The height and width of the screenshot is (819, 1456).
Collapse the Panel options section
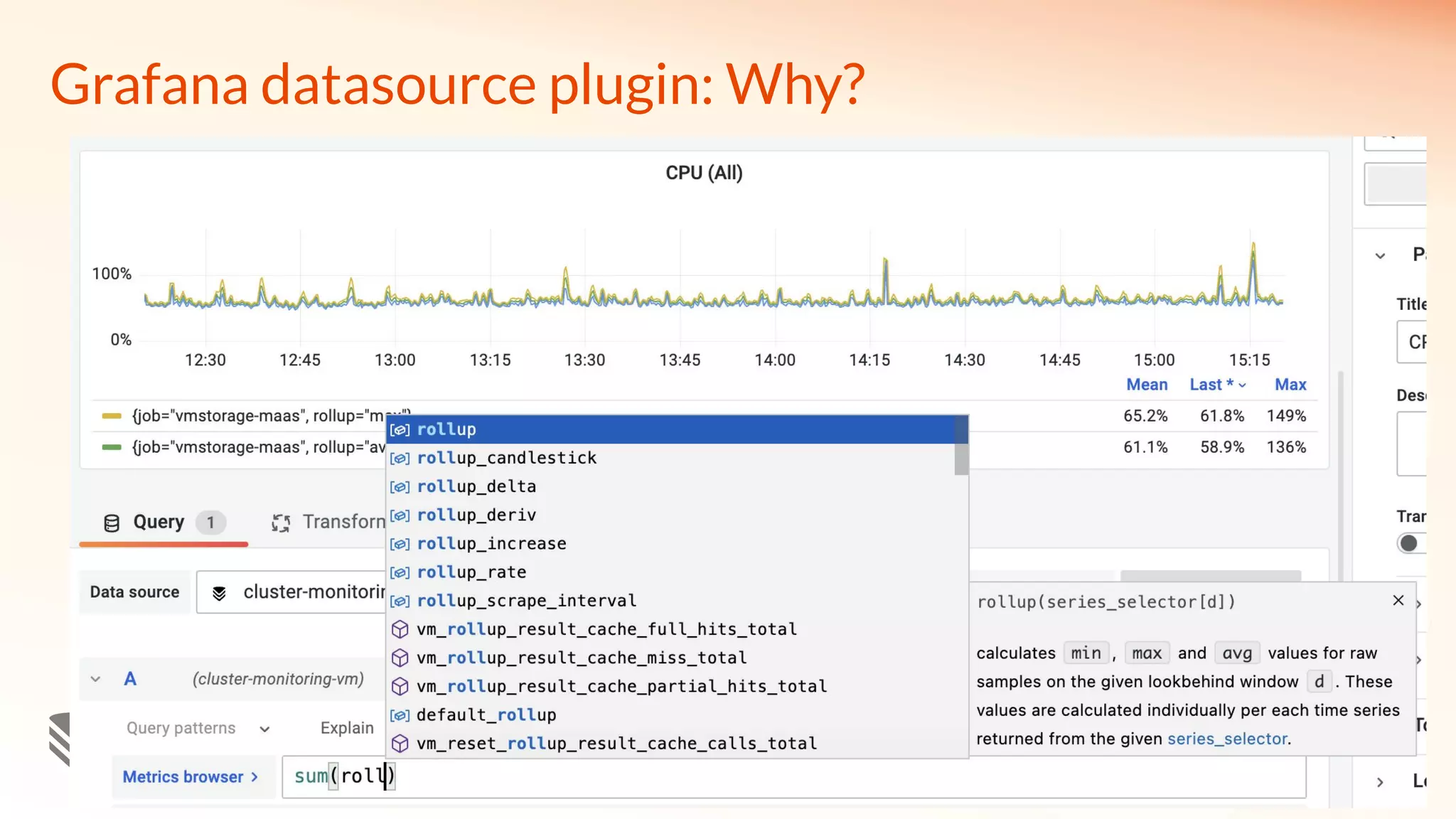1380,255
